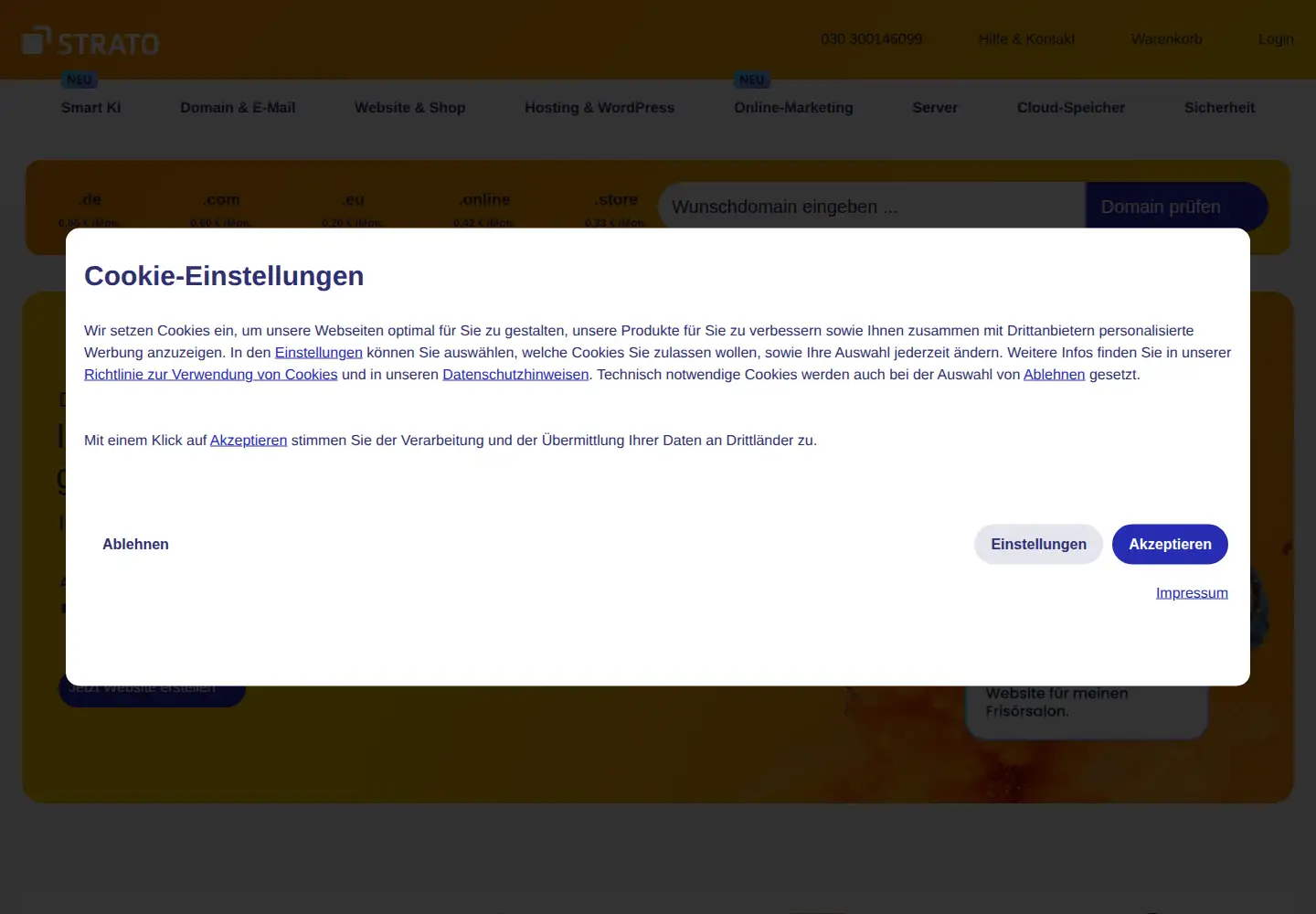Decline cookies via Ablehnen button
Image resolution: width=1316 pixels, height=914 pixels.
point(135,544)
